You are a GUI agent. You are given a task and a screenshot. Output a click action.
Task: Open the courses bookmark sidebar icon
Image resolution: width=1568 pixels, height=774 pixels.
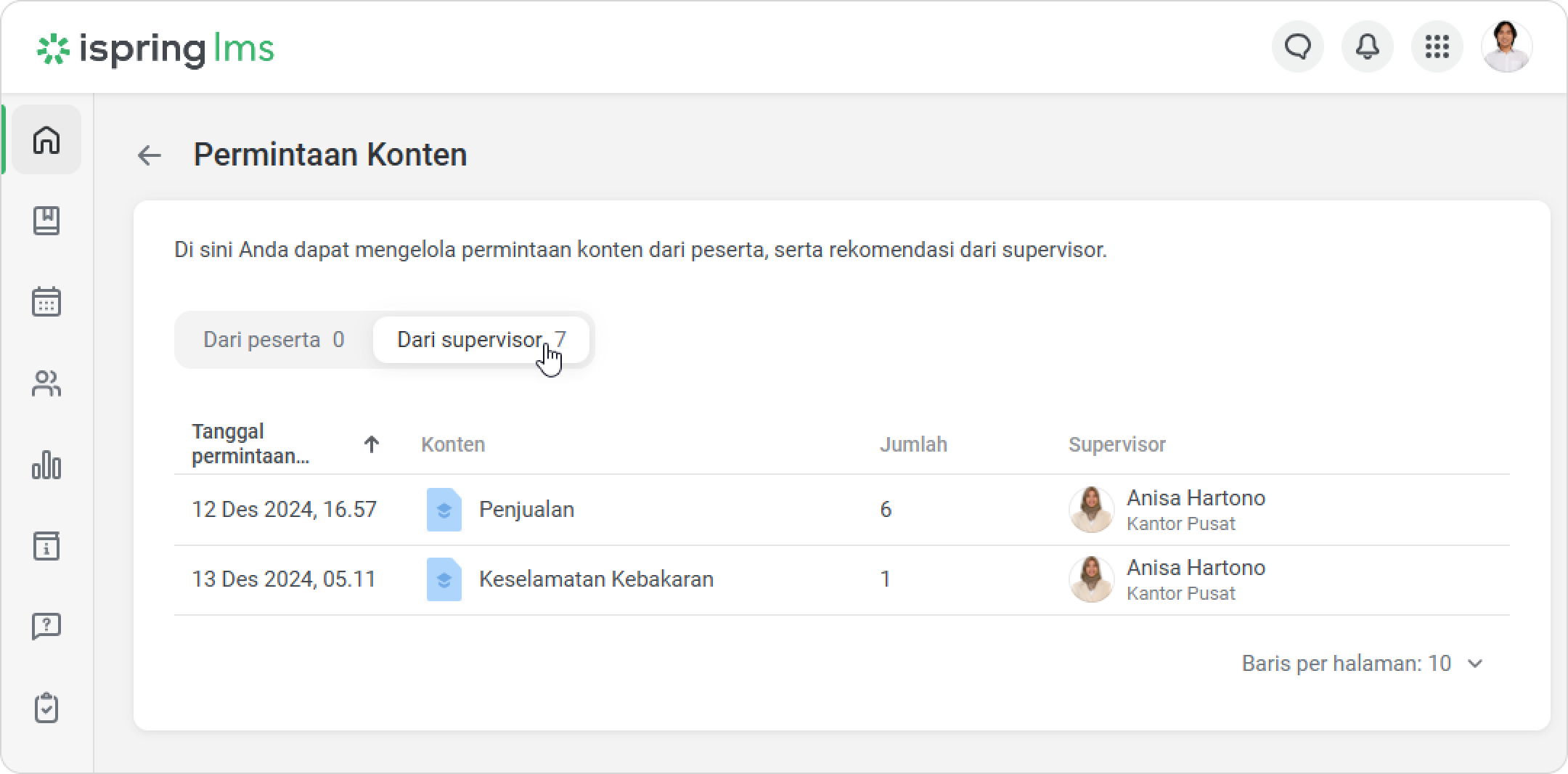tap(46, 221)
